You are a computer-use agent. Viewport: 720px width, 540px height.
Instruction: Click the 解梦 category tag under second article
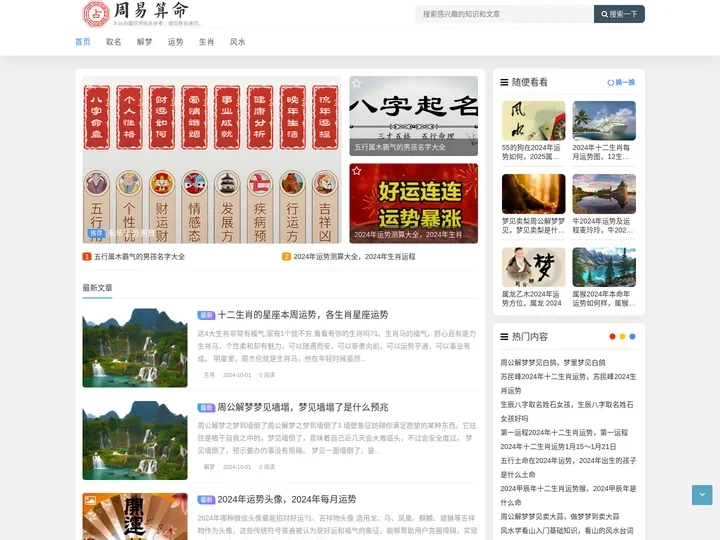209,467
